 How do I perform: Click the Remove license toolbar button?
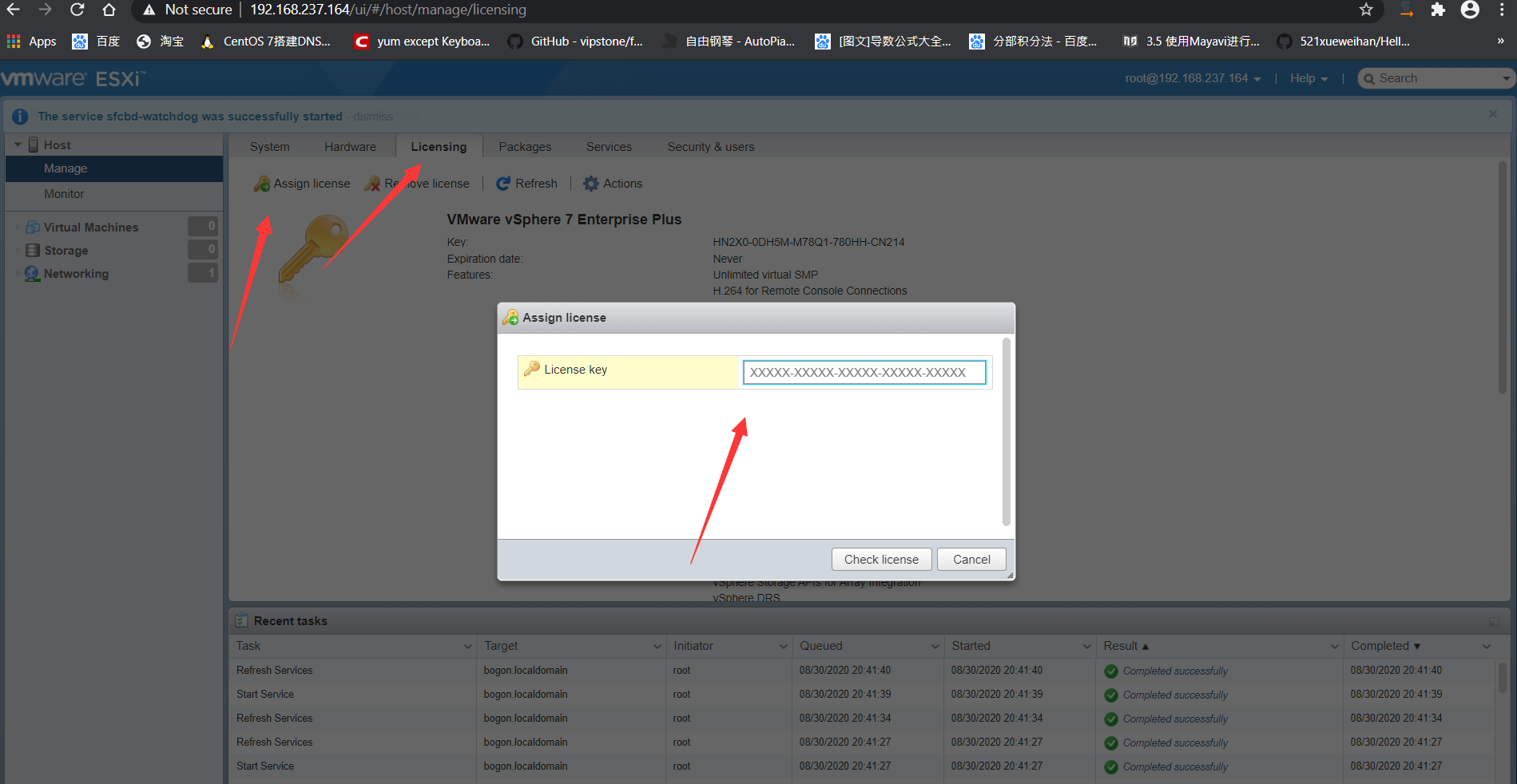tap(417, 184)
